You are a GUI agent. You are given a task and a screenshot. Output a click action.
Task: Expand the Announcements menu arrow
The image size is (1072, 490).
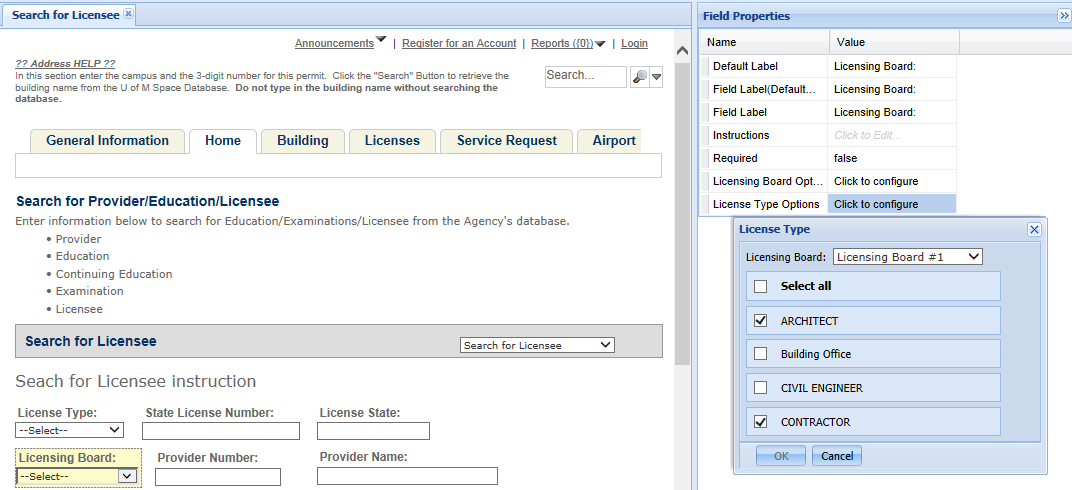[x=381, y=41]
